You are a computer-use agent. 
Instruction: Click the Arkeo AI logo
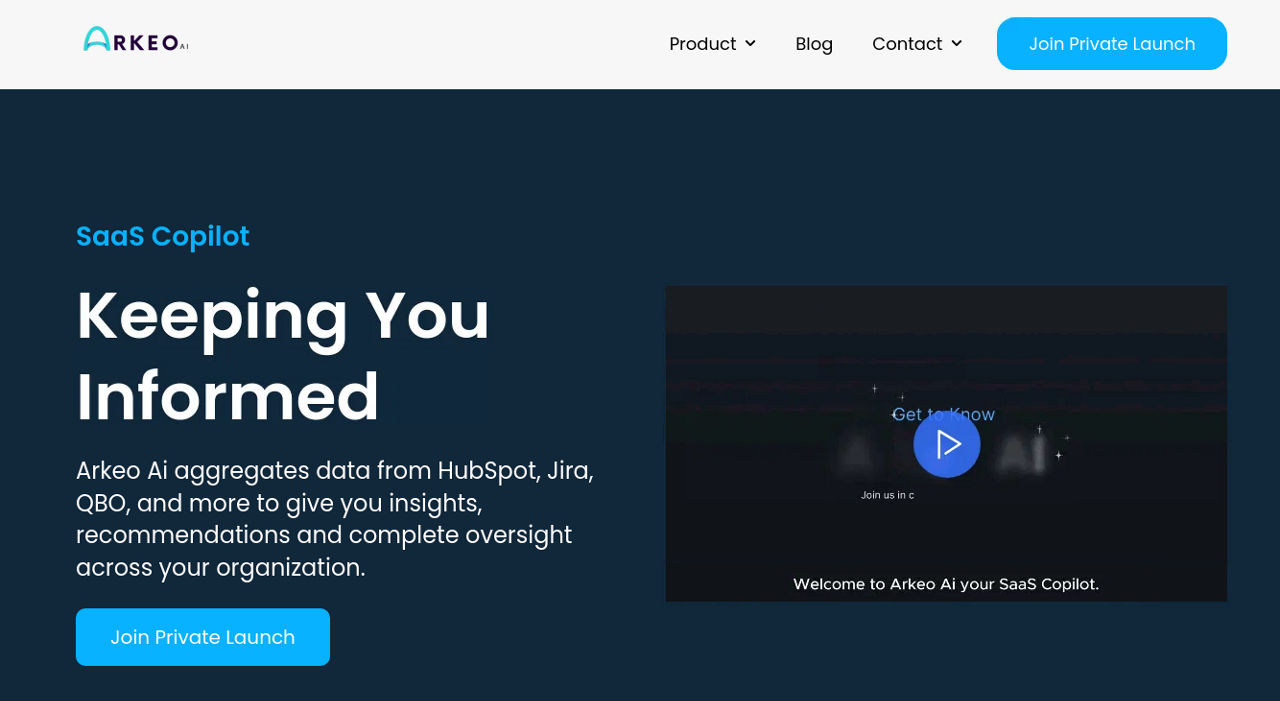[x=136, y=40]
